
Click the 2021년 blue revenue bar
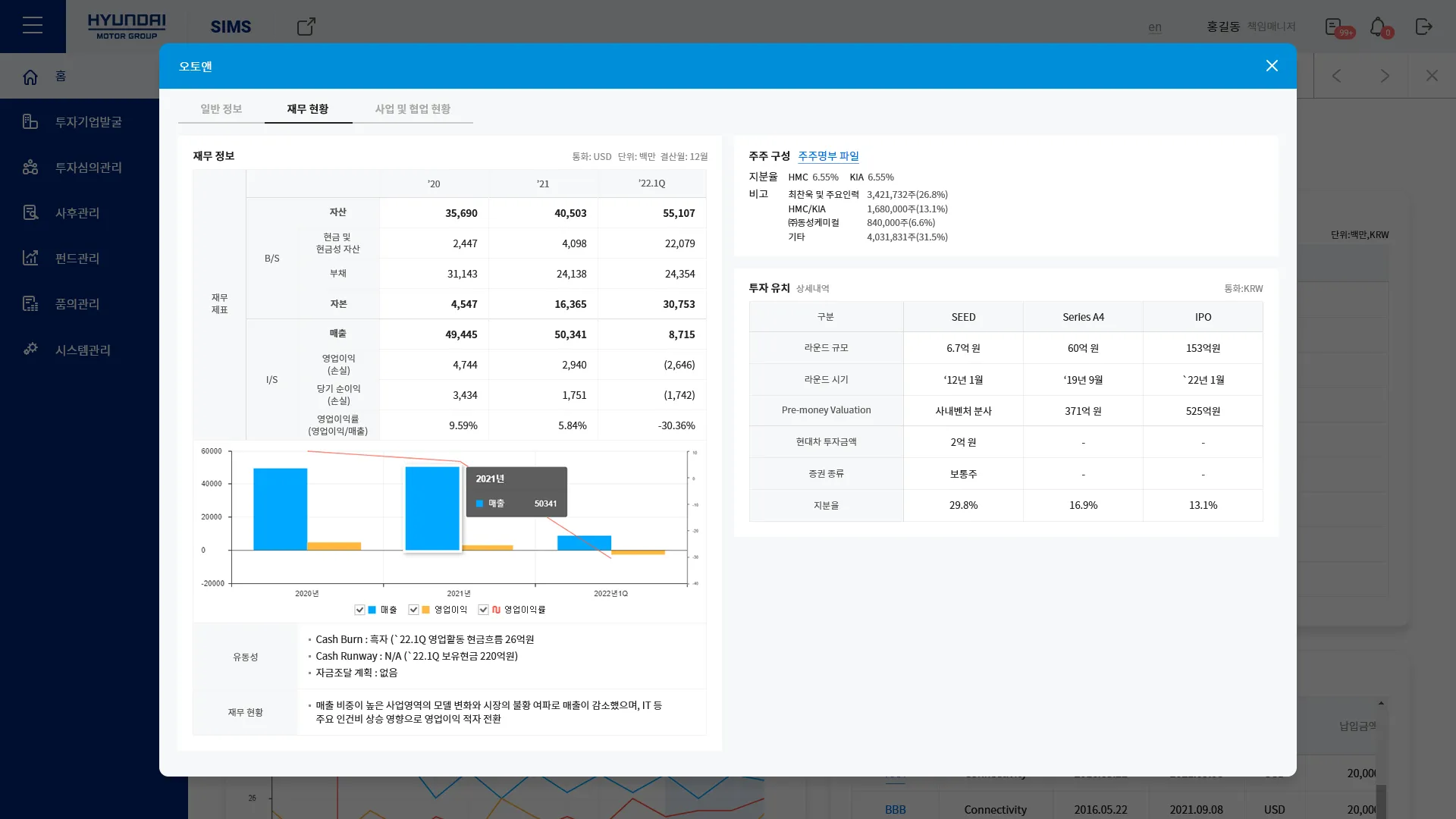coord(432,508)
